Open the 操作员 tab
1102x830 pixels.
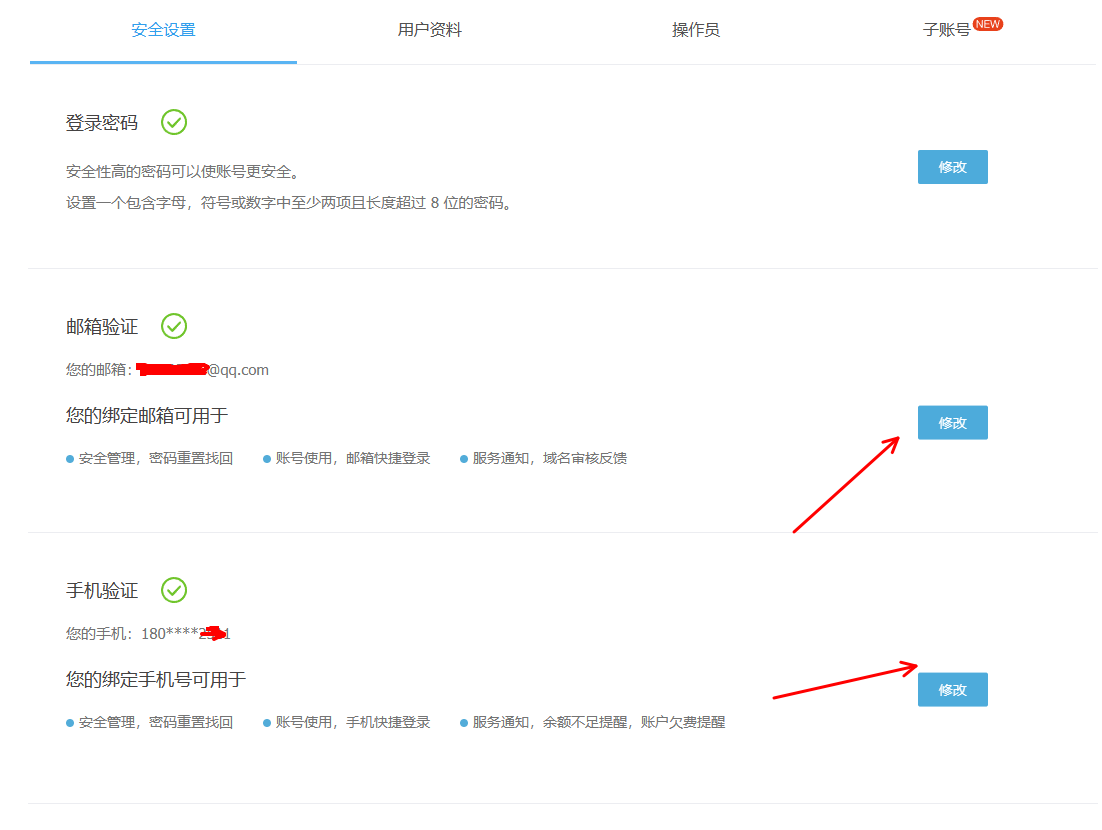pyautogui.click(x=695, y=30)
